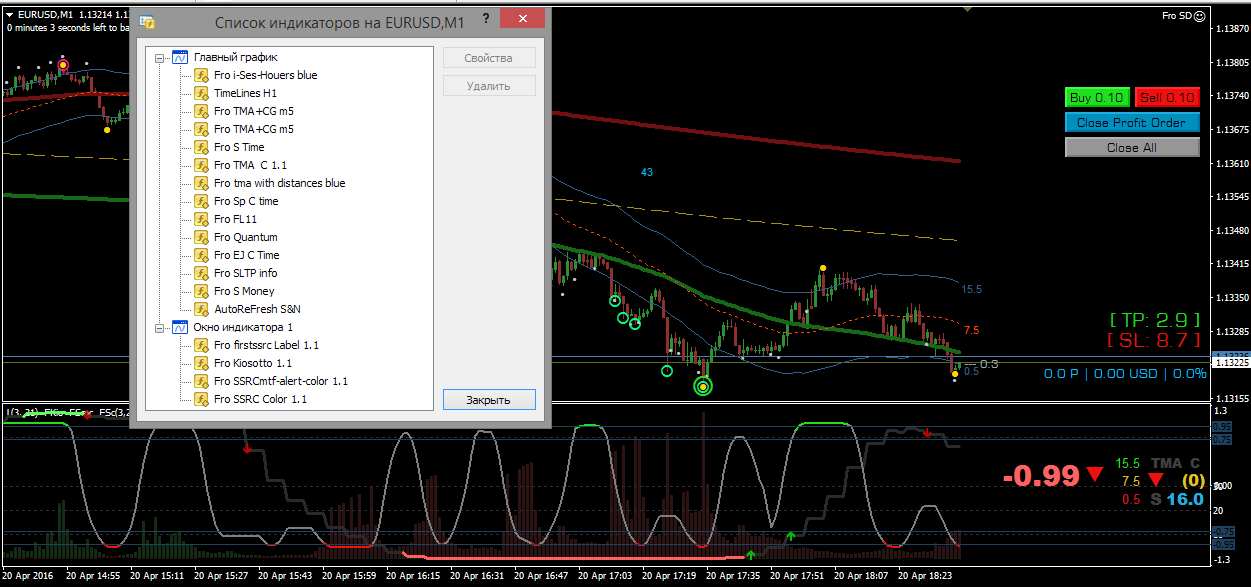Click the pink-ringed yellow marker on the chart
The image size is (1251, 587).
(x=63, y=66)
